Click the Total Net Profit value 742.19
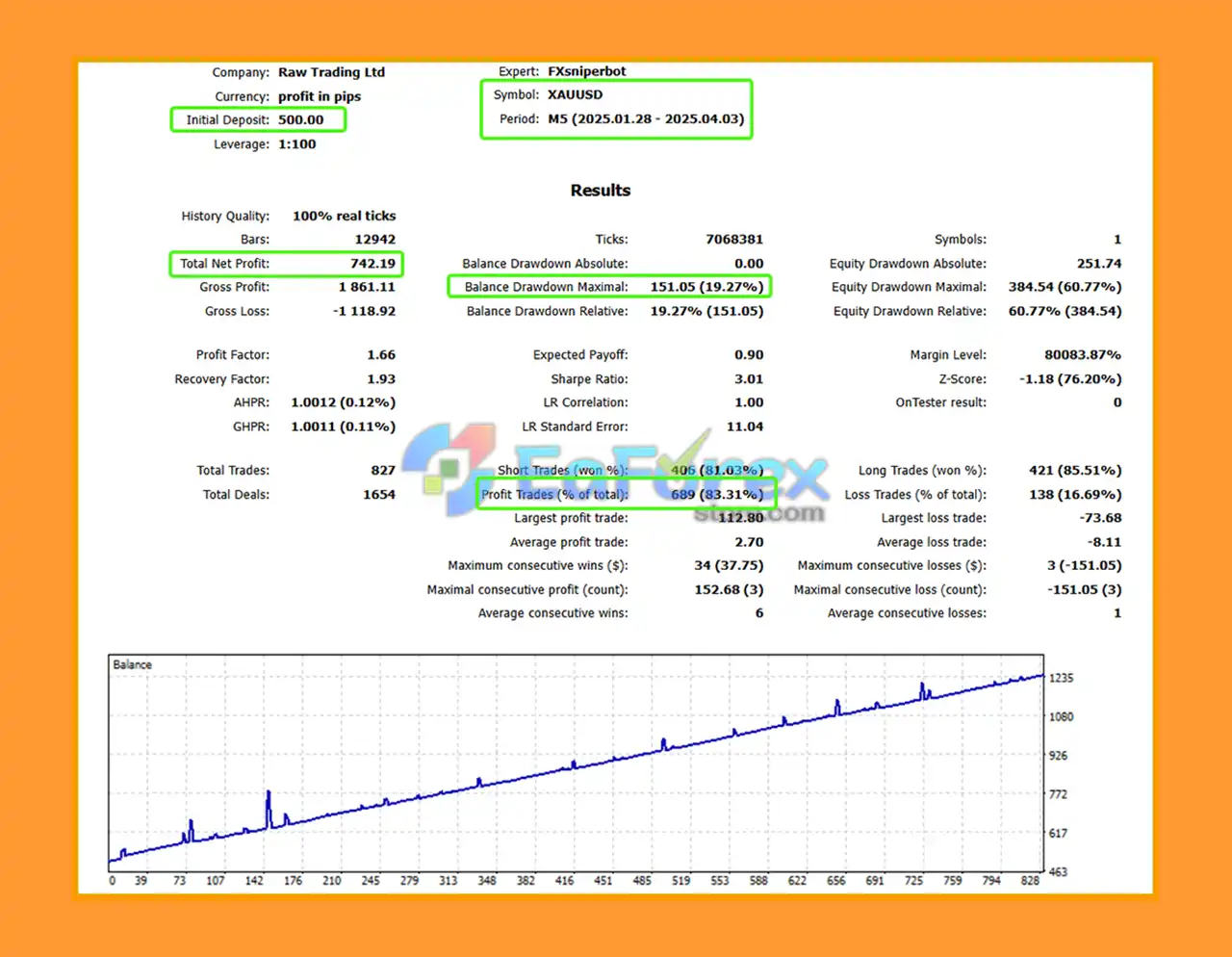The height and width of the screenshot is (957, 1232). [372, 264]
